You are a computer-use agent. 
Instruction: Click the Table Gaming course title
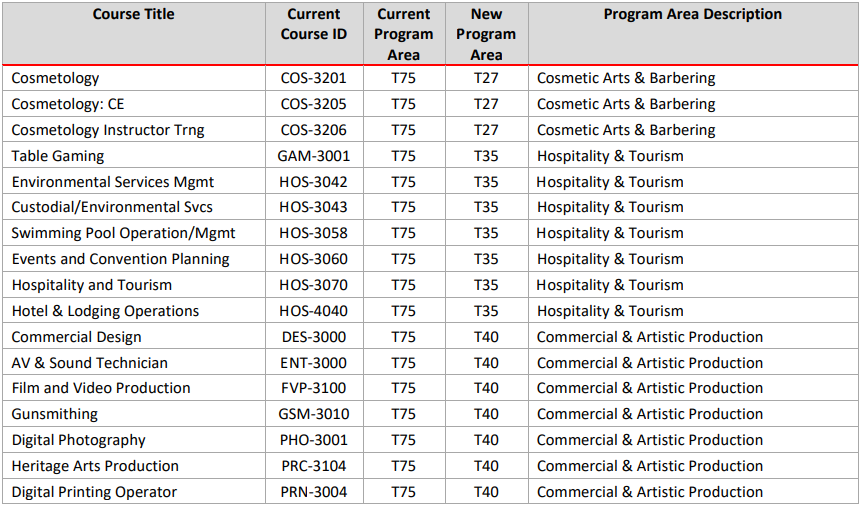(58, 156)
